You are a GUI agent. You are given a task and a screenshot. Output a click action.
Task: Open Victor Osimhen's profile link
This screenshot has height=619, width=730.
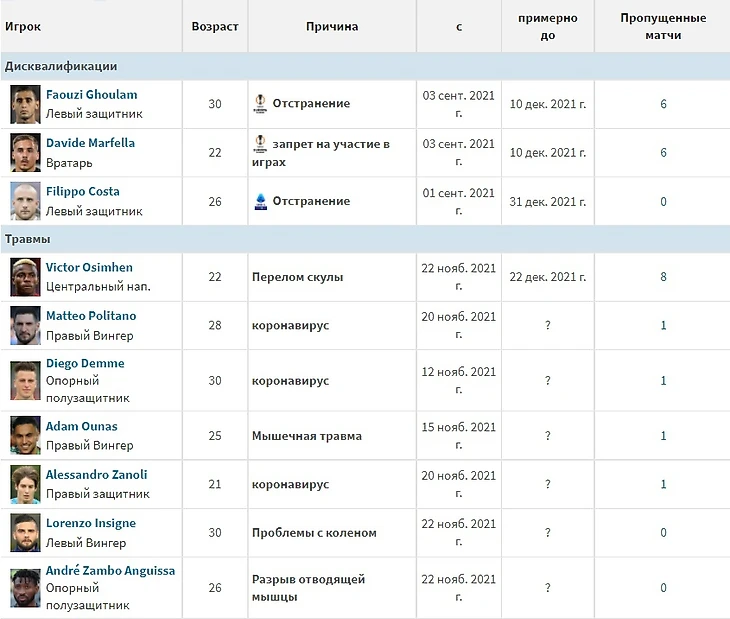coord(89,267)
